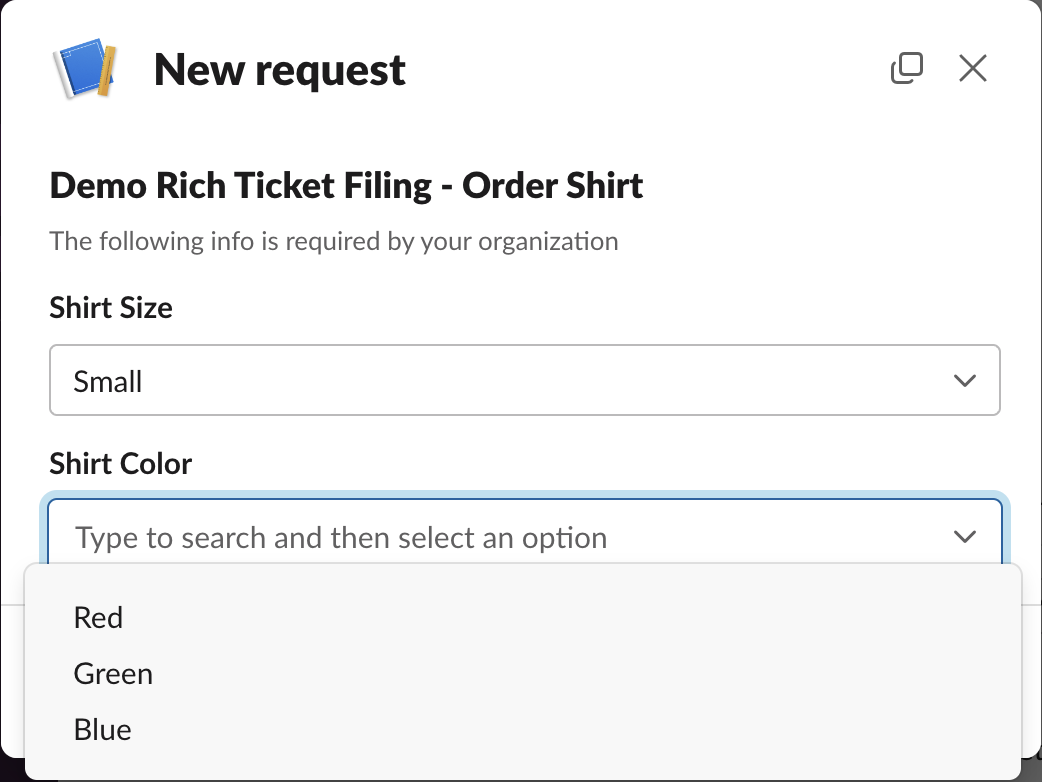
Task: Click the duplicate window icon near the close button
Action: tap(907, 68)
